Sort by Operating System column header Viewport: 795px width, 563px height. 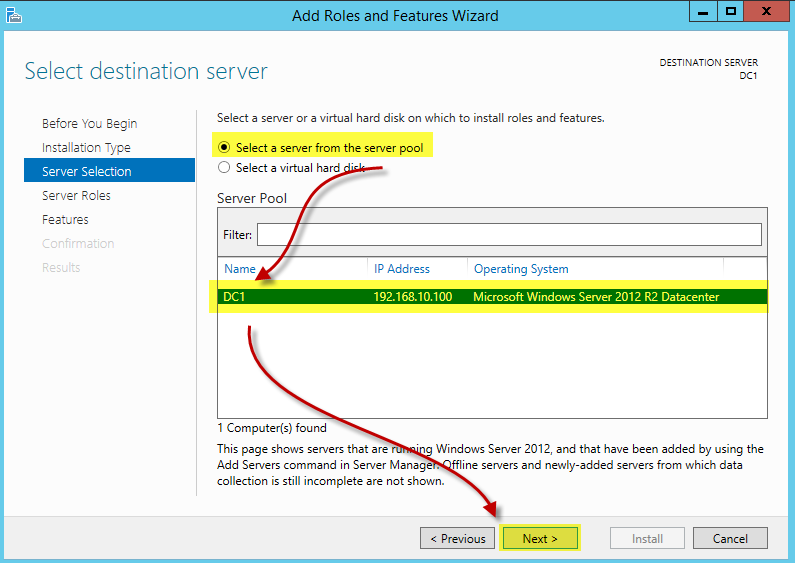point(521,269)
